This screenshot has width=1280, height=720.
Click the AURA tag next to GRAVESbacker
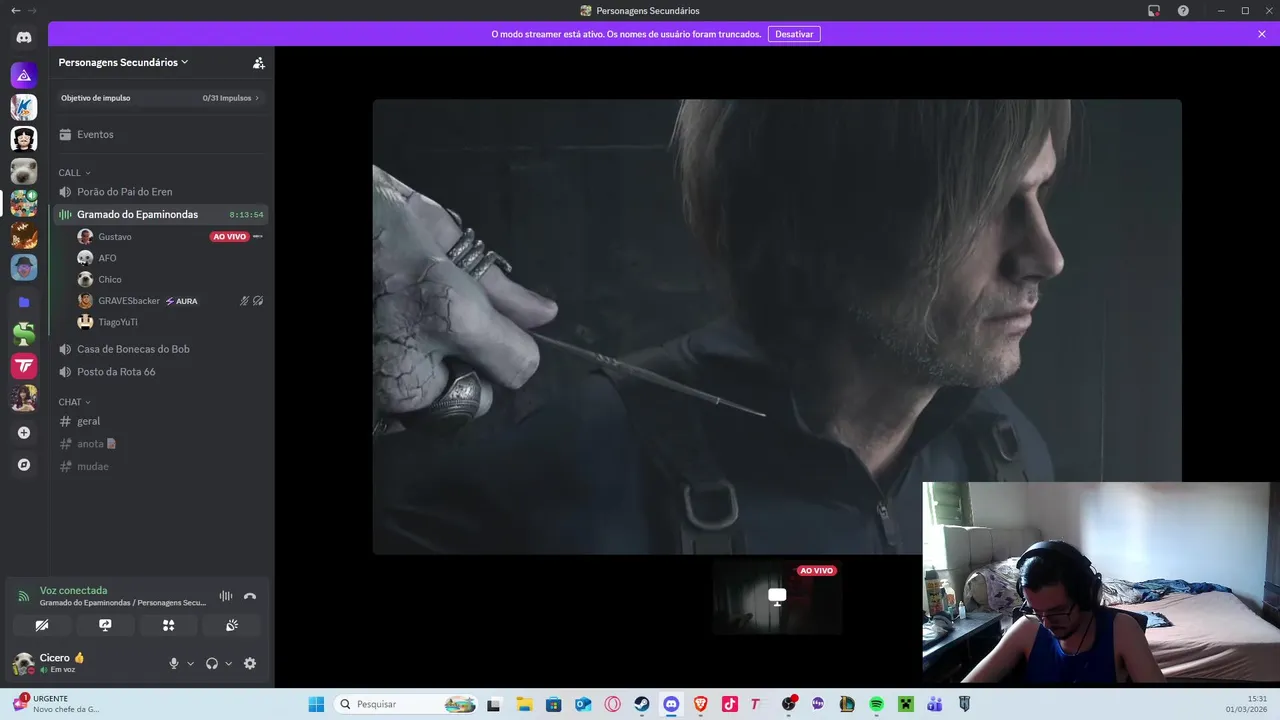[x=182, y=301]
